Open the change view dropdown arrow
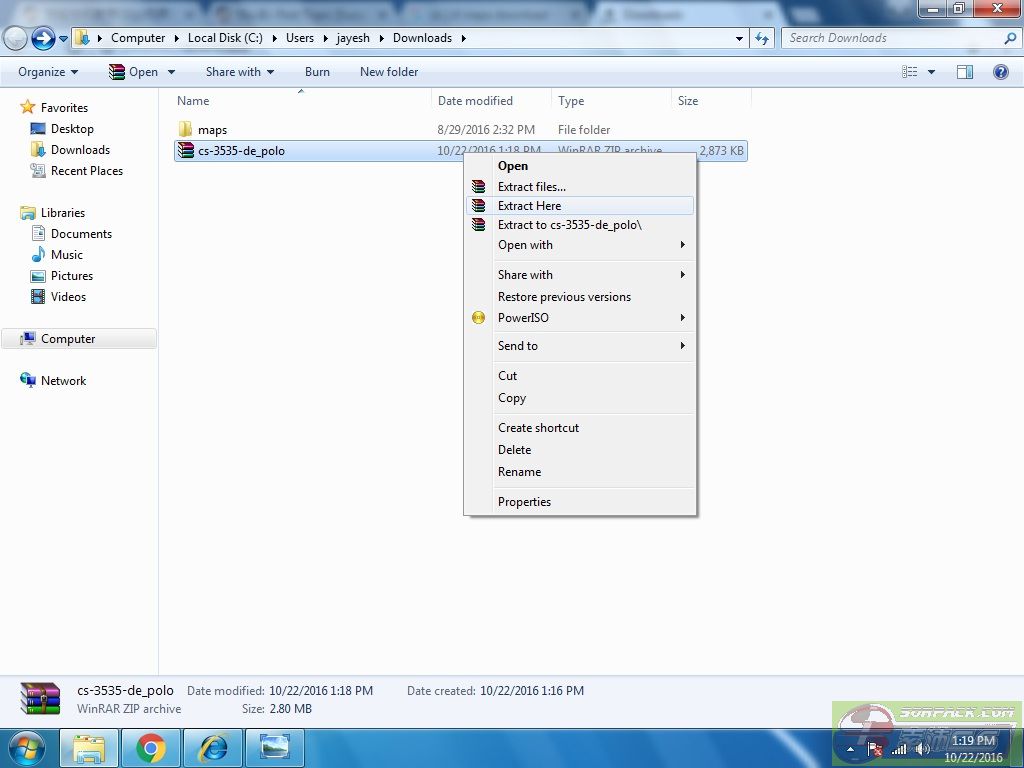The height and width of the screenshot is (768, 1024). 932,72
